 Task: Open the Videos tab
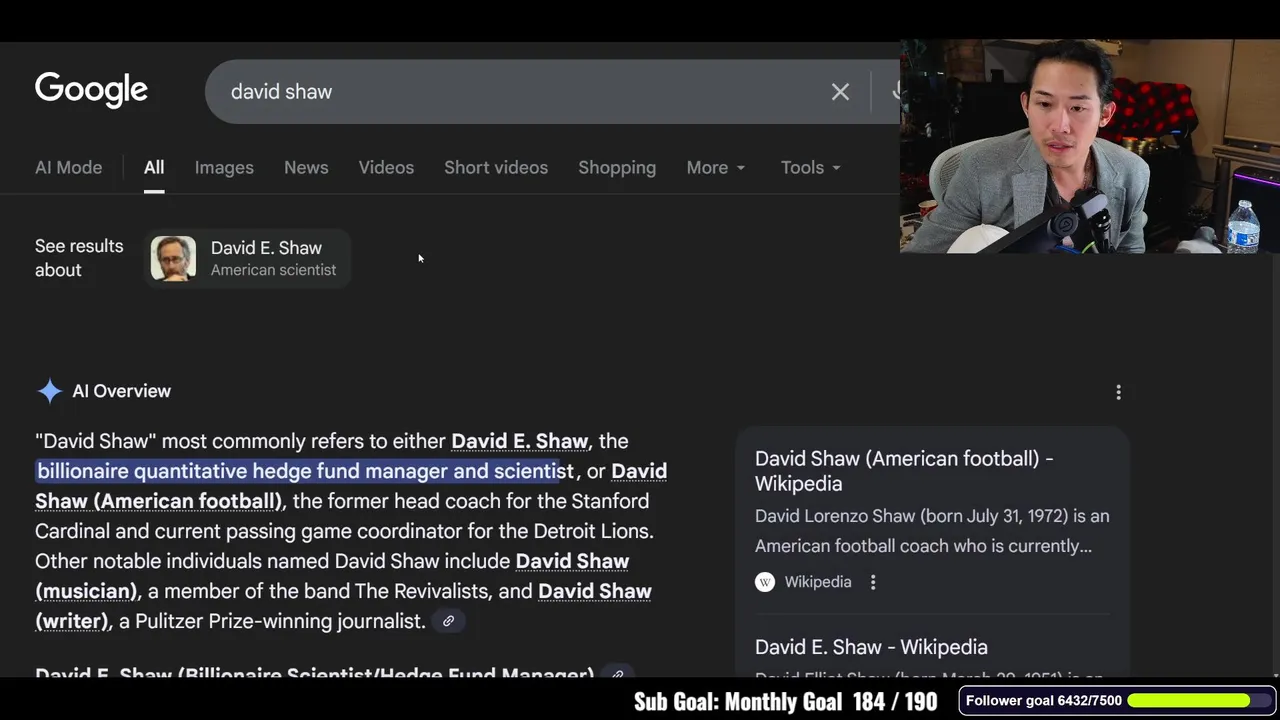pyautogui.click(x=386, y=168)
